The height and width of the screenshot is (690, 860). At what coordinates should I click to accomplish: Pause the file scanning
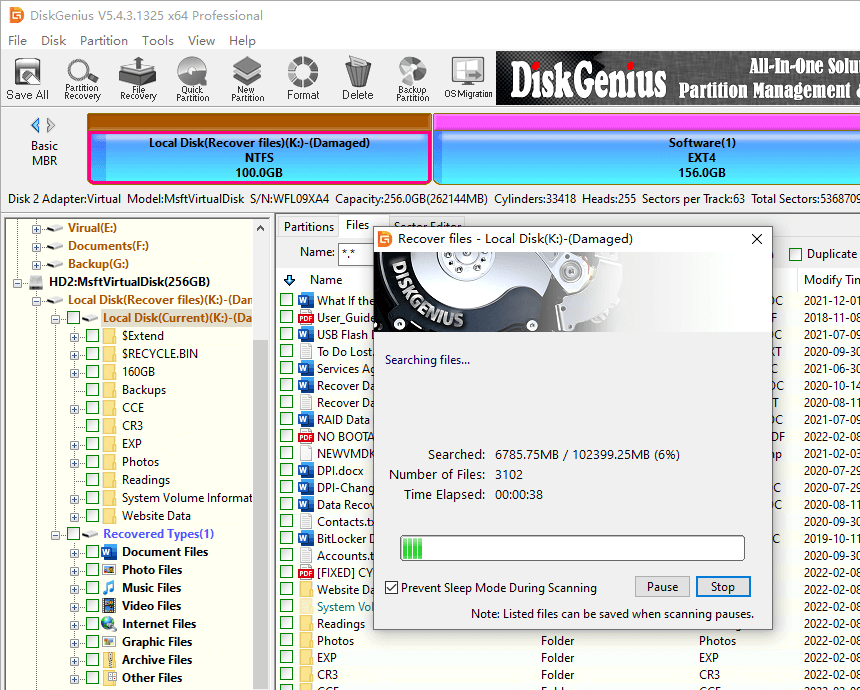pyautogui.click(x=662, y=587)
